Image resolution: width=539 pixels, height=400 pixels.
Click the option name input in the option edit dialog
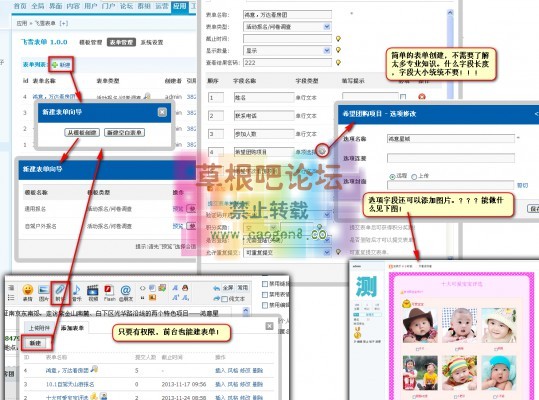[x=451, y=138]
